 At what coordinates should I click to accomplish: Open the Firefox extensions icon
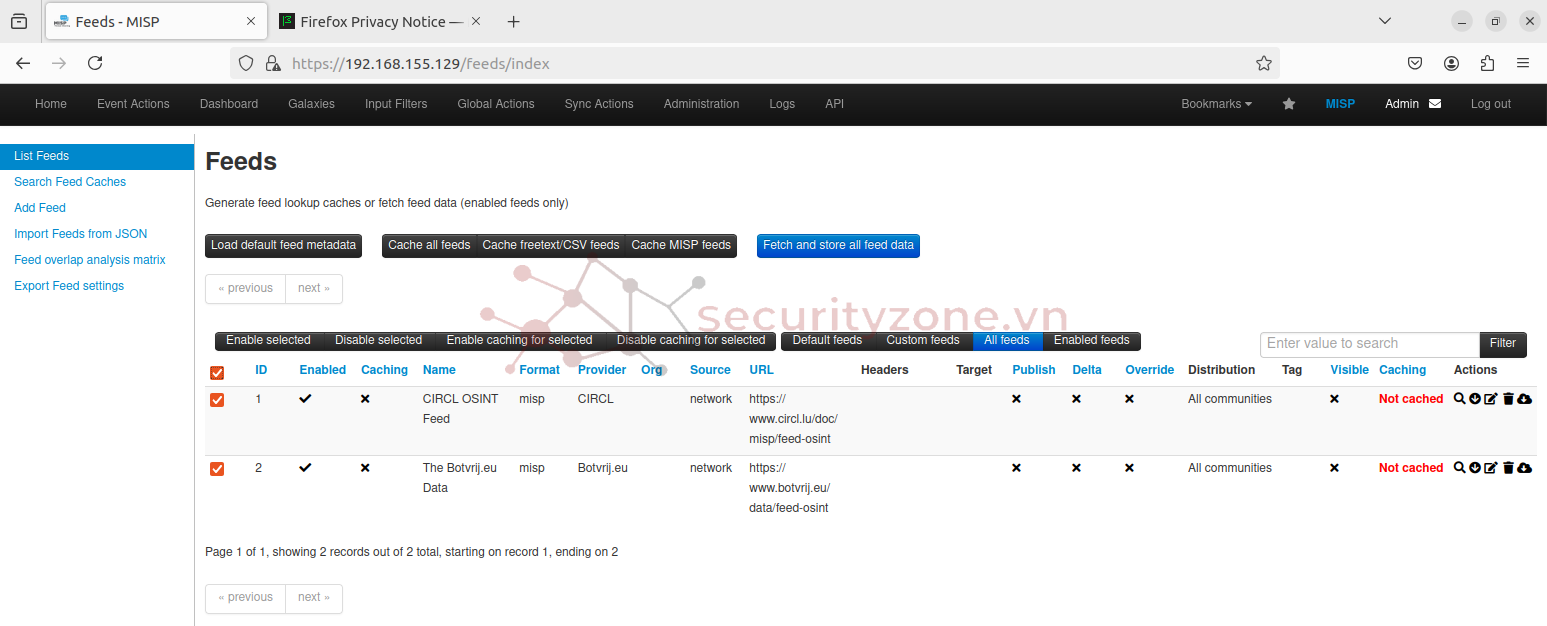[1487, 63]
